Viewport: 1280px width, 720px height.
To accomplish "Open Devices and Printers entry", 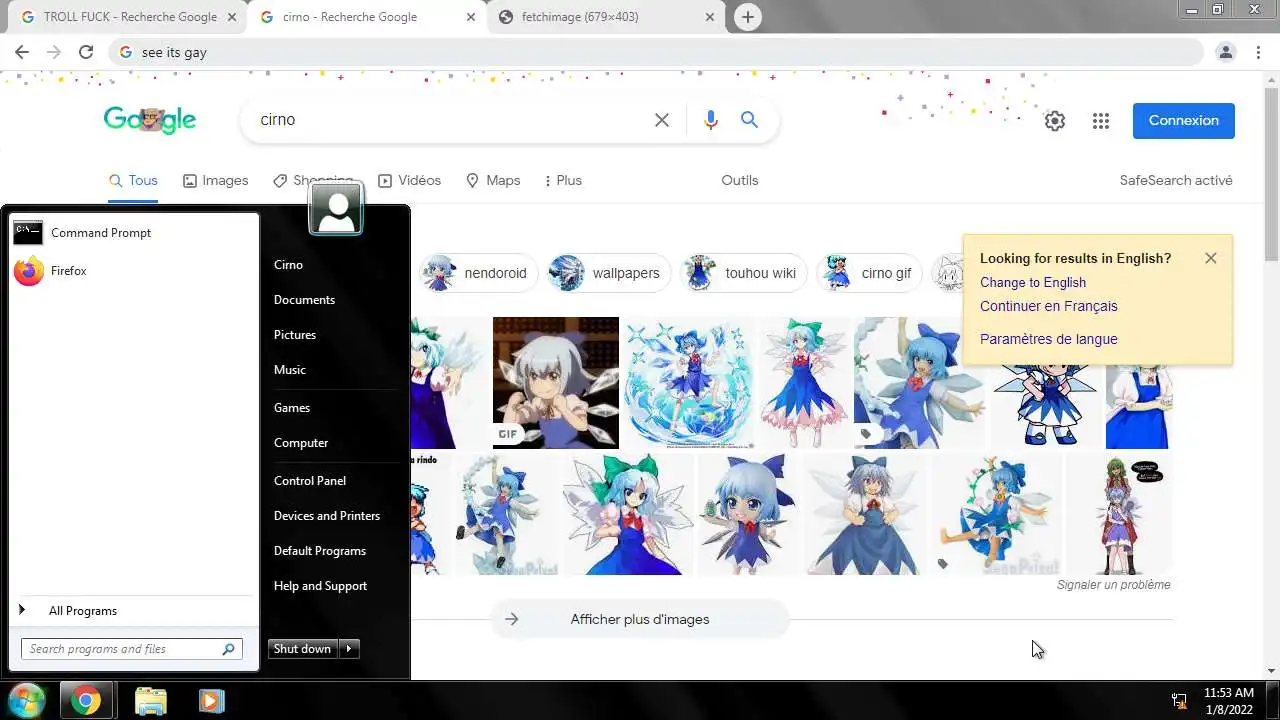I will (x=327, y=516).
